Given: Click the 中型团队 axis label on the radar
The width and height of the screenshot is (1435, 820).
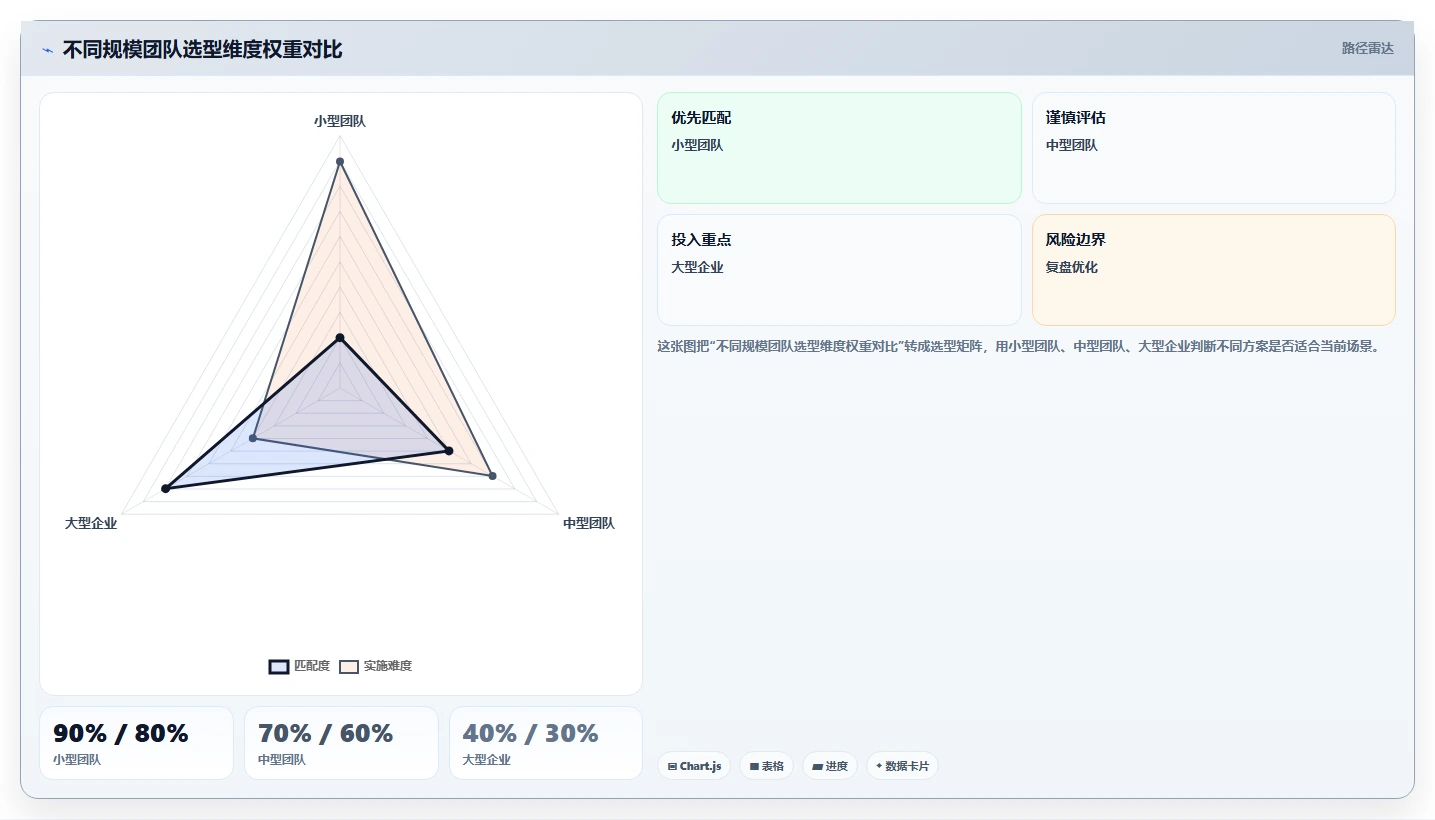Looking at the screenshot, I should (x=589, y=523).
